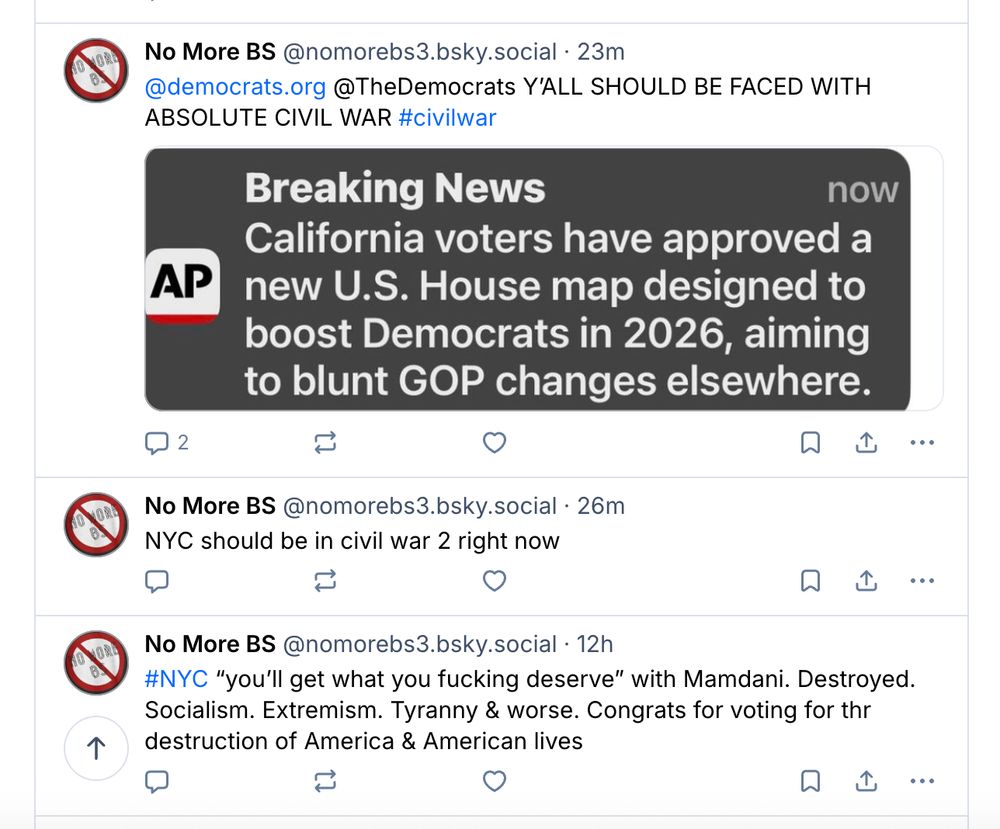Image resolution: width=1000 pixels, height=829 pixels.
Task: Open the #civilwar hashtag
Action: 447,118
